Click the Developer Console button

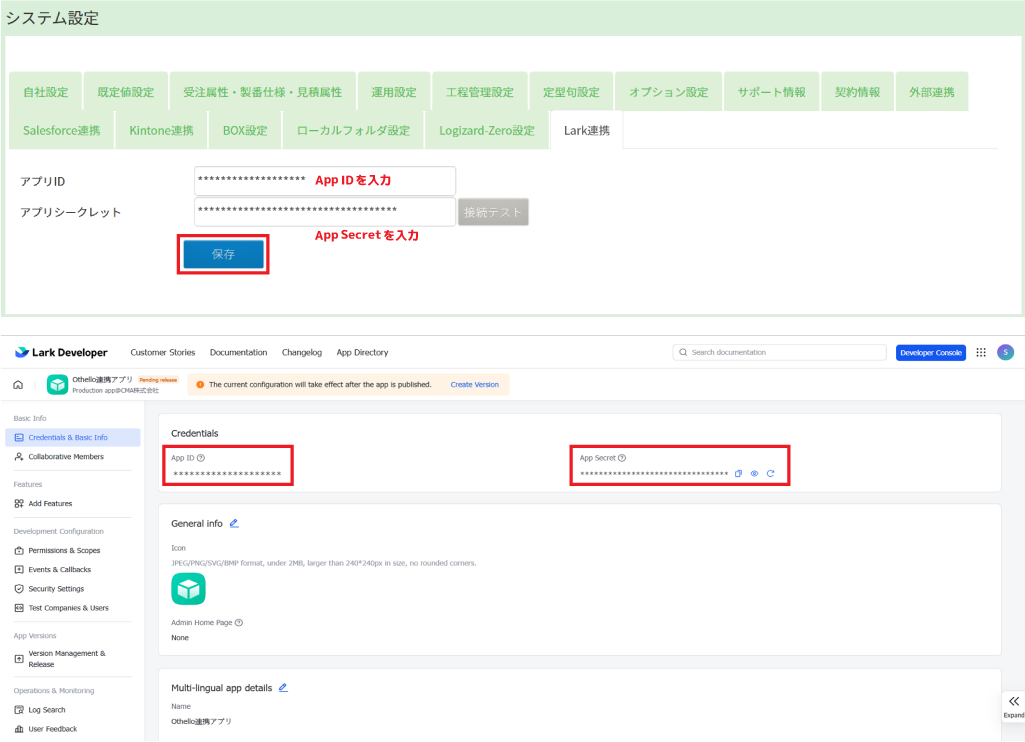point(931,352)
